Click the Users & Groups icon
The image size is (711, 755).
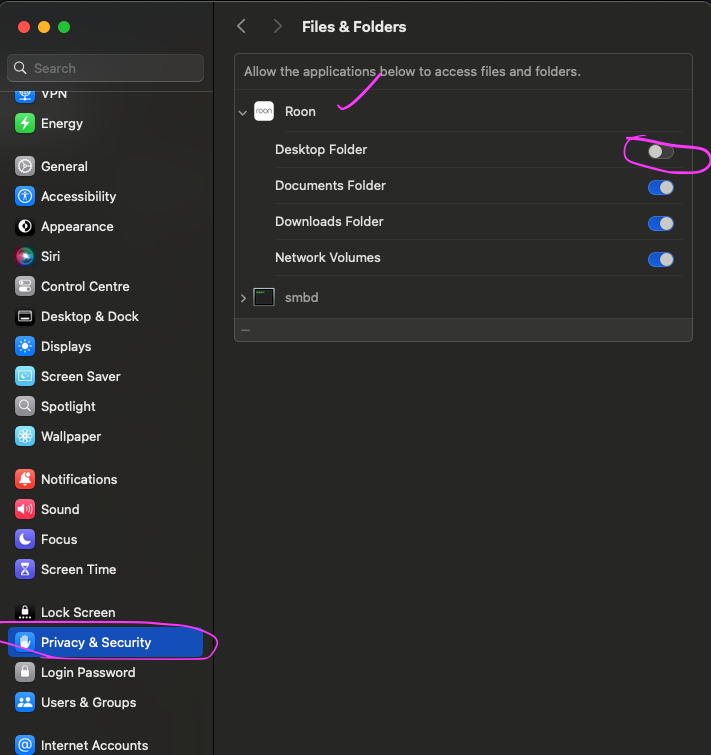[x=25, y=703]
